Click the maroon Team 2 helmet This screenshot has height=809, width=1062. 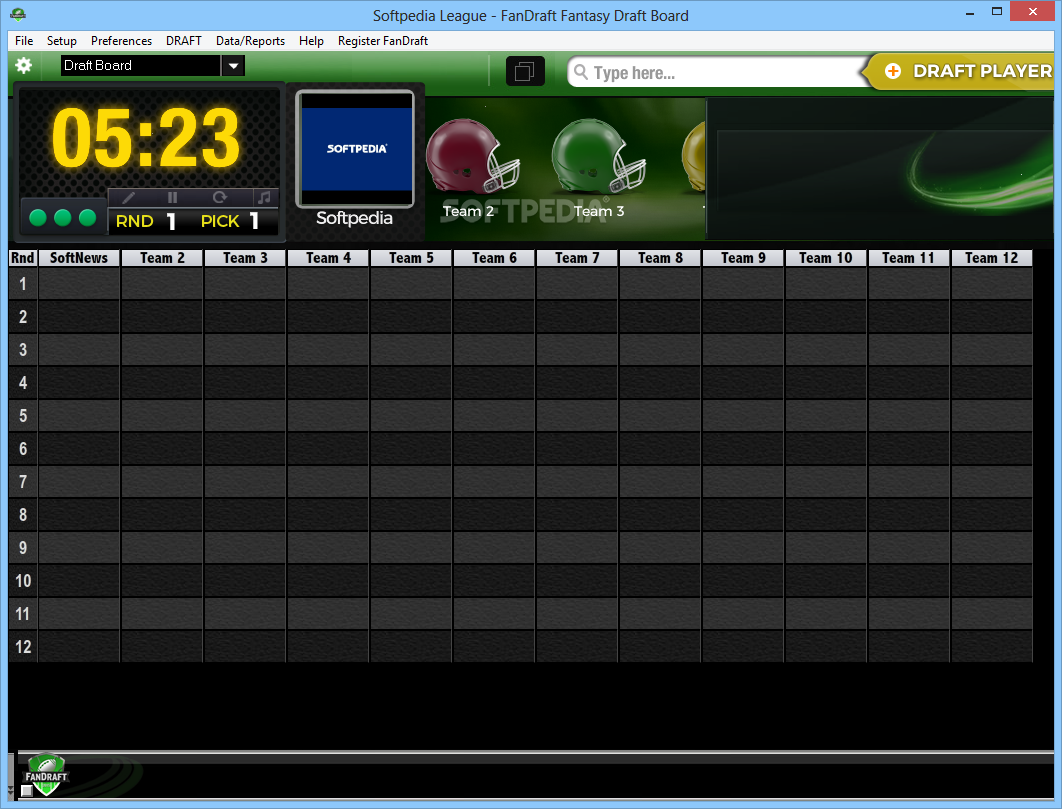point(472,156)
